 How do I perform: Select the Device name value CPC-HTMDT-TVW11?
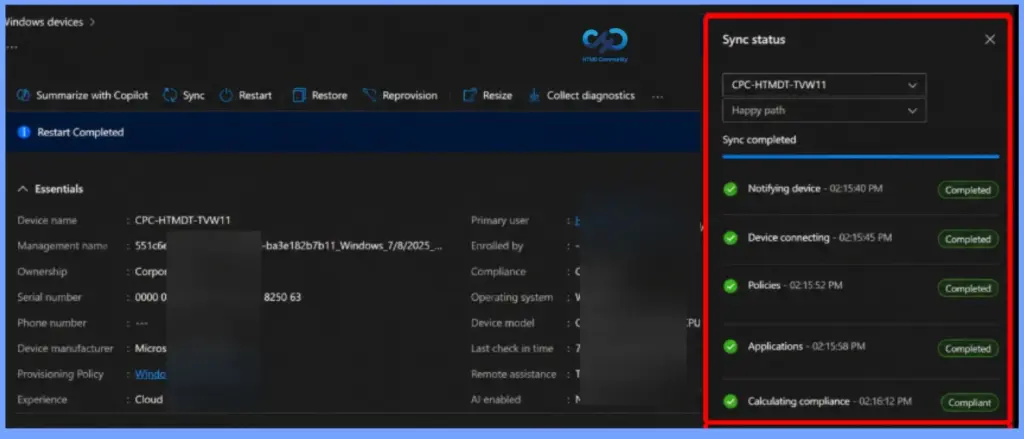pos(183,221)
